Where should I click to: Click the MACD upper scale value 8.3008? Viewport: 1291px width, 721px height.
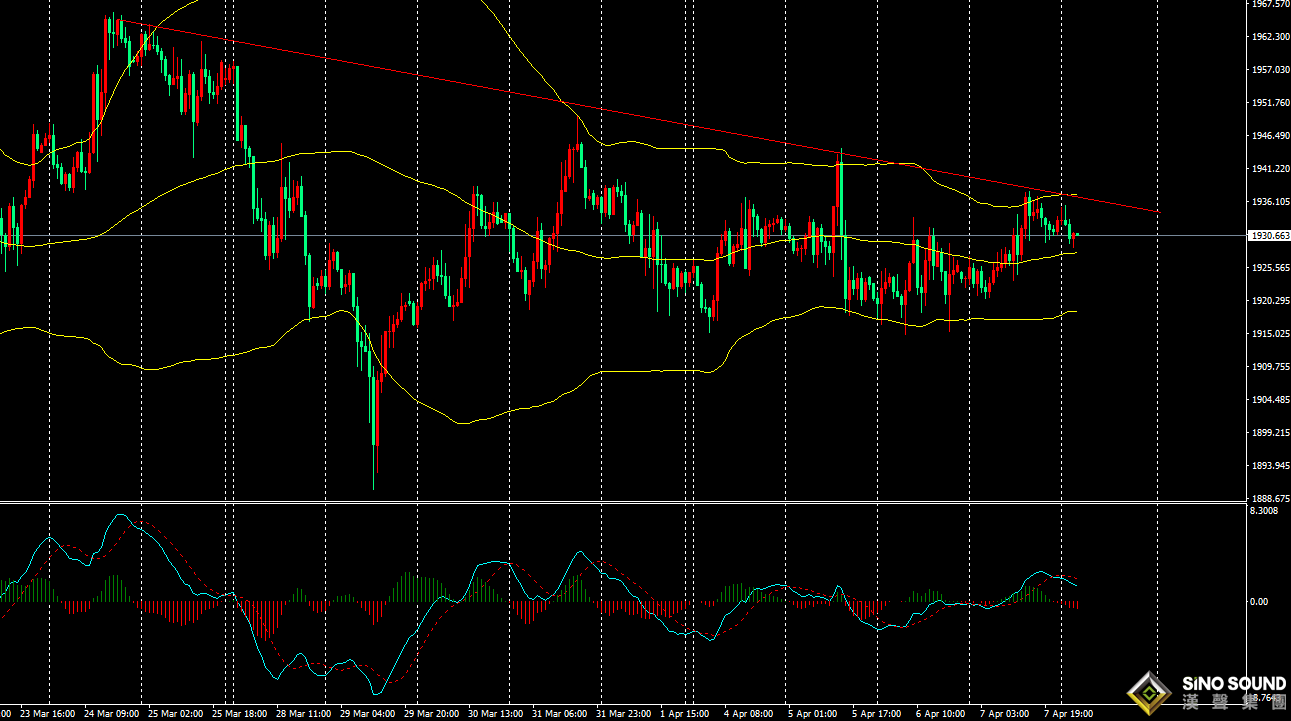tap(1265, 511)
